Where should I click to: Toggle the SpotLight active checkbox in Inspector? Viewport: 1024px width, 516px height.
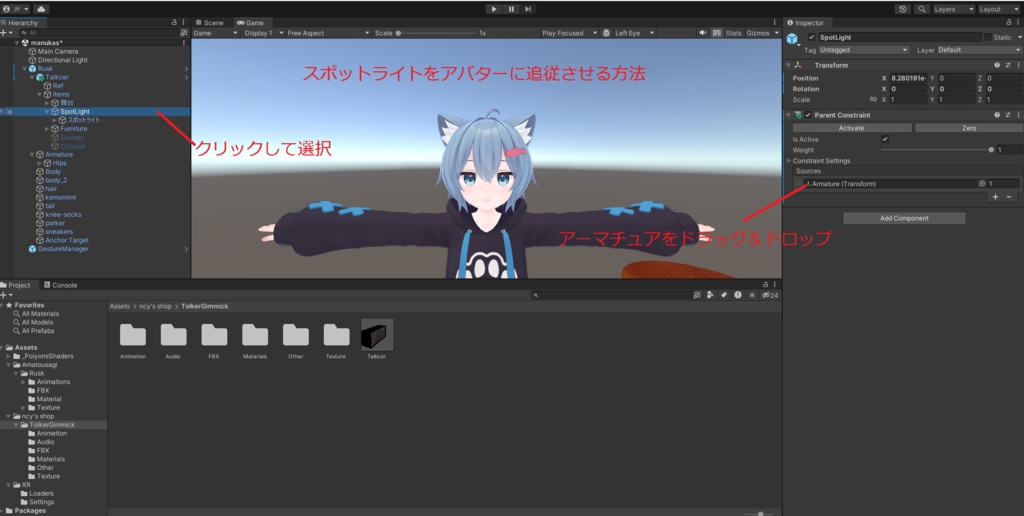[812, 37]
